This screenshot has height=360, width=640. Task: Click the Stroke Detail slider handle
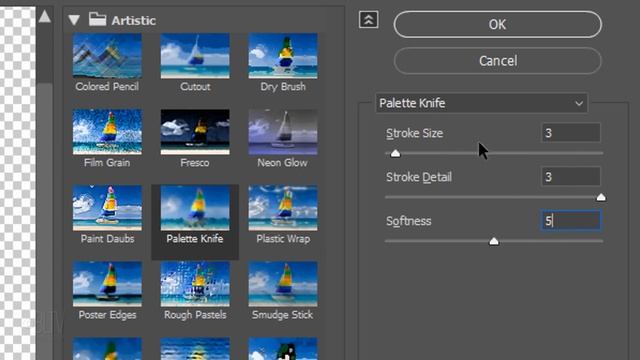(x=601, y=198)
